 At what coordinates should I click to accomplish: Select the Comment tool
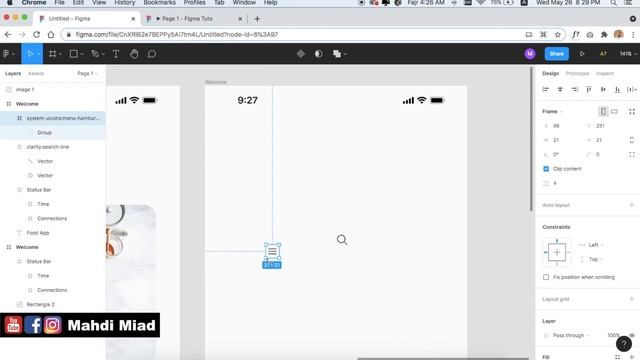click(152, 54)
